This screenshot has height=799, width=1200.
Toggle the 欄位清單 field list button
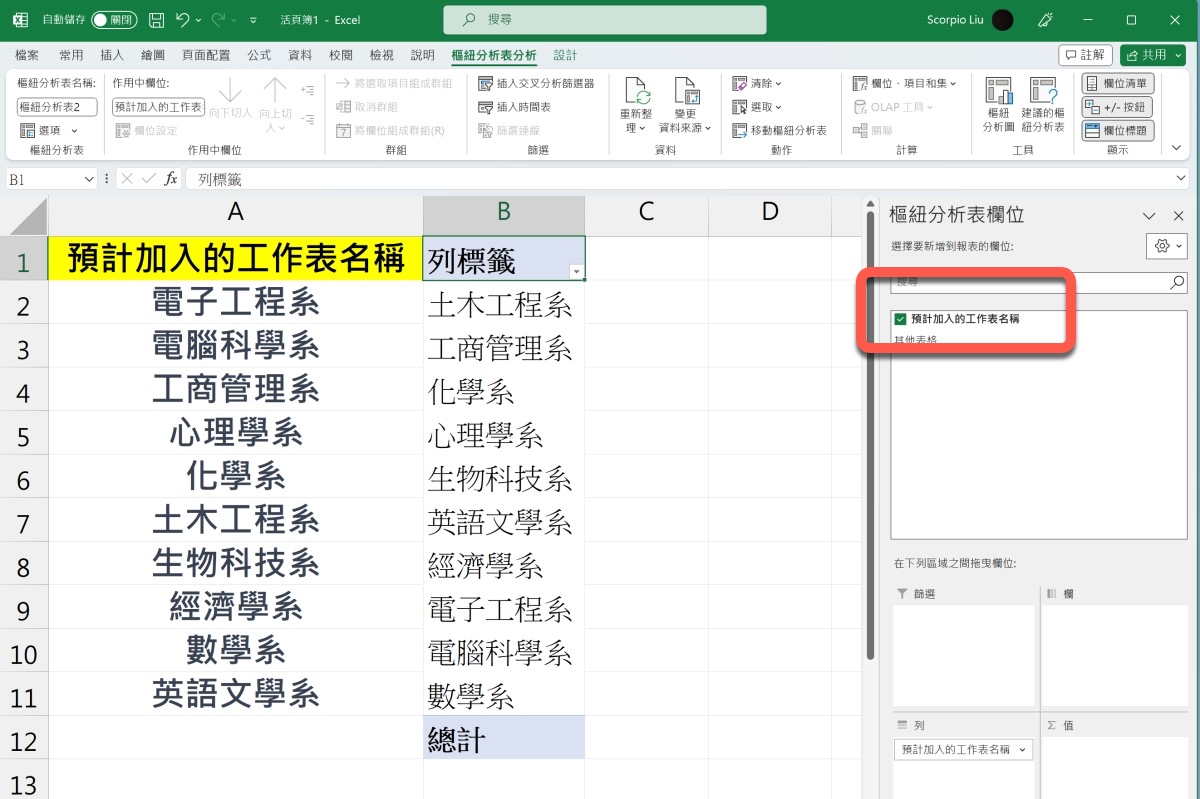tap(1117, 83)
